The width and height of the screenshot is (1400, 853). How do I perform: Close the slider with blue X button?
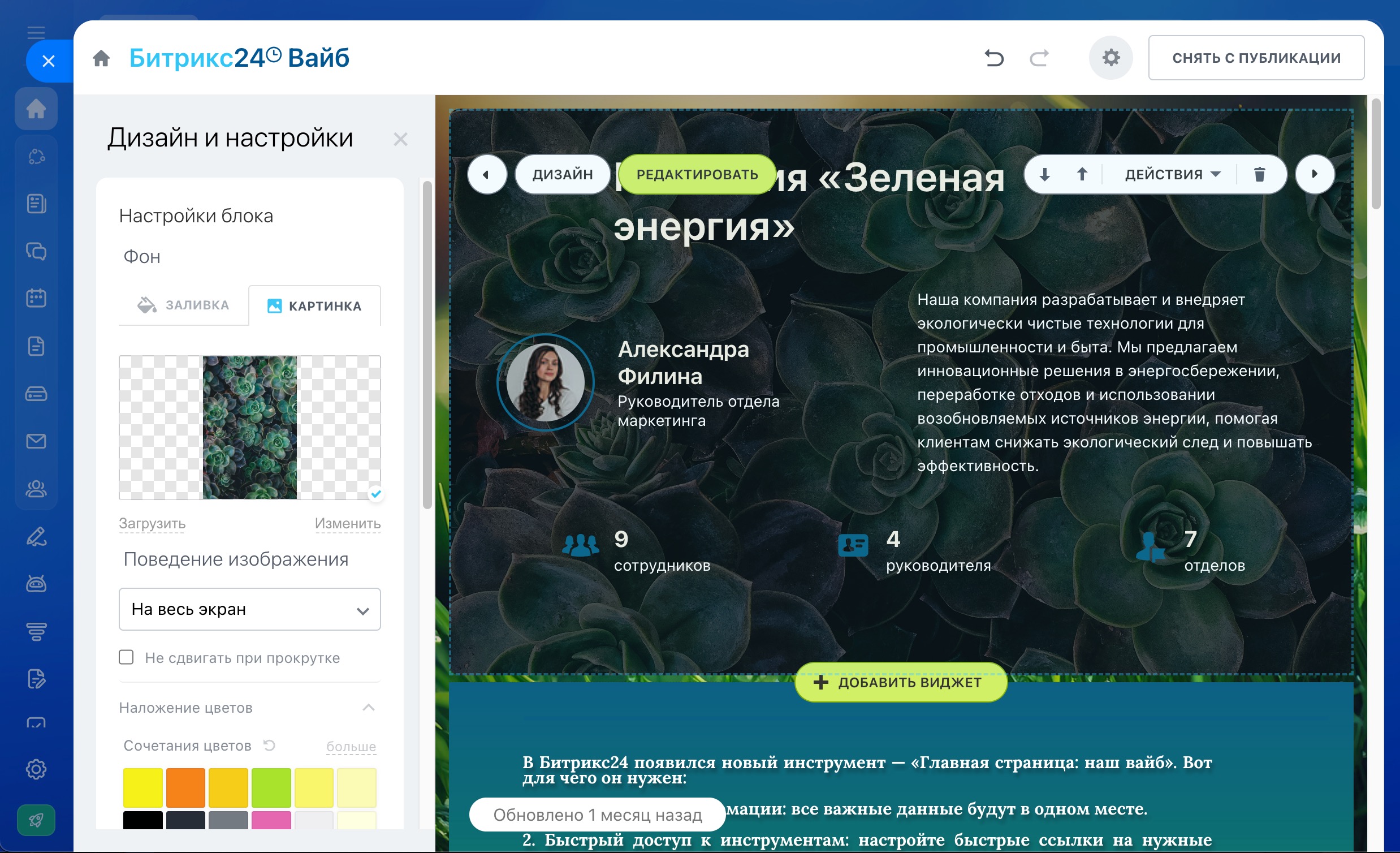click(49, 61)
